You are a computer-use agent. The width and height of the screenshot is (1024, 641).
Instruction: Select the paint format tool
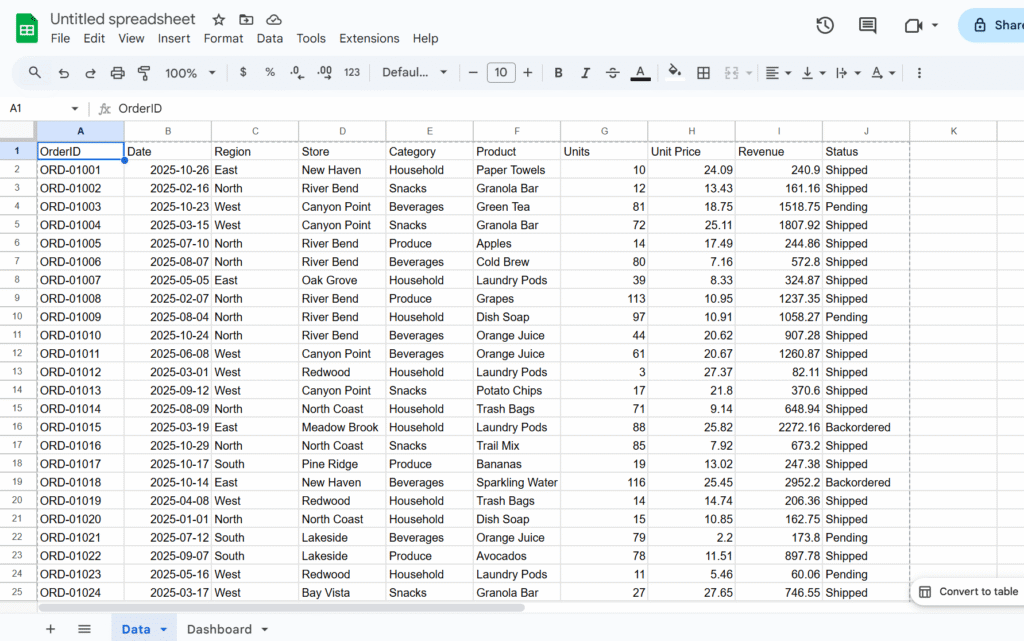click(x=143, y=73)
